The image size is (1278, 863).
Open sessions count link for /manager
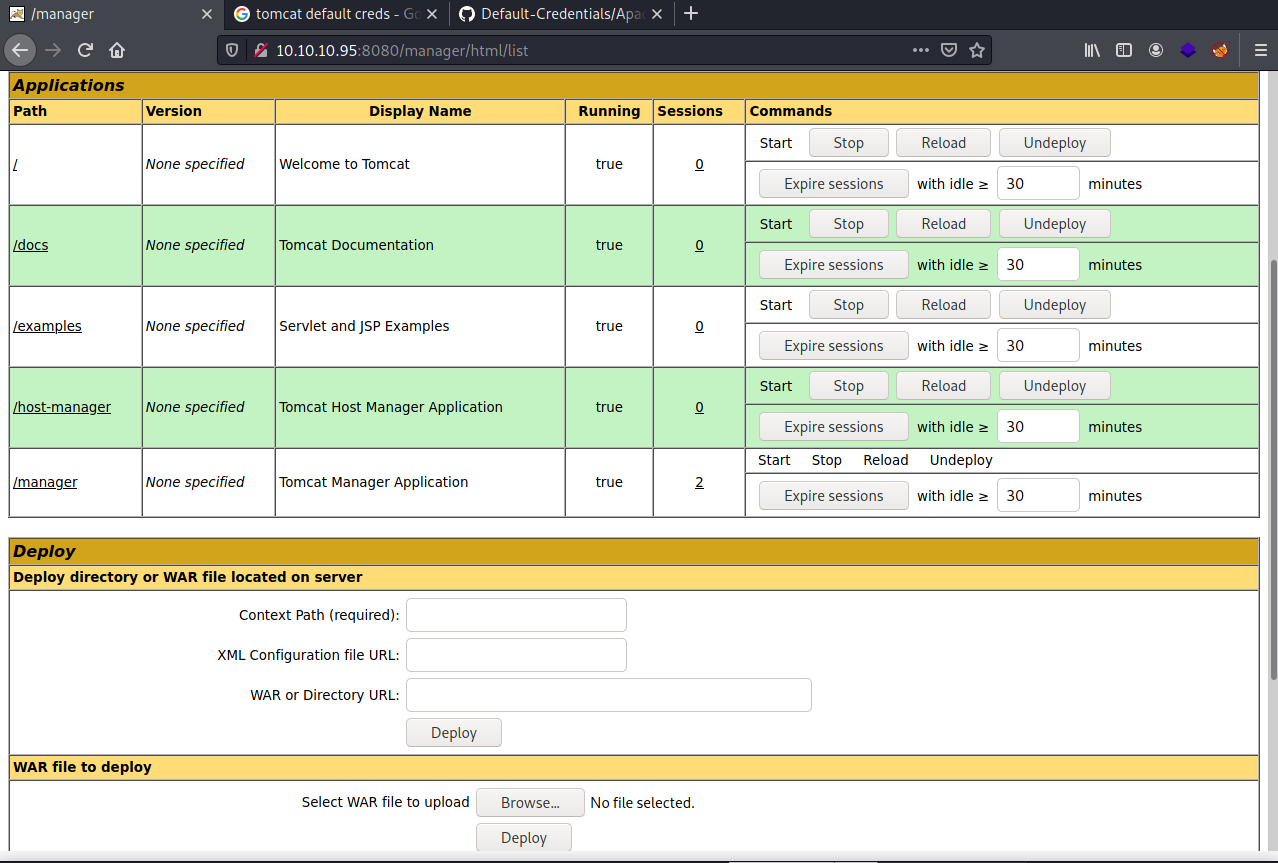coord(699,482)
